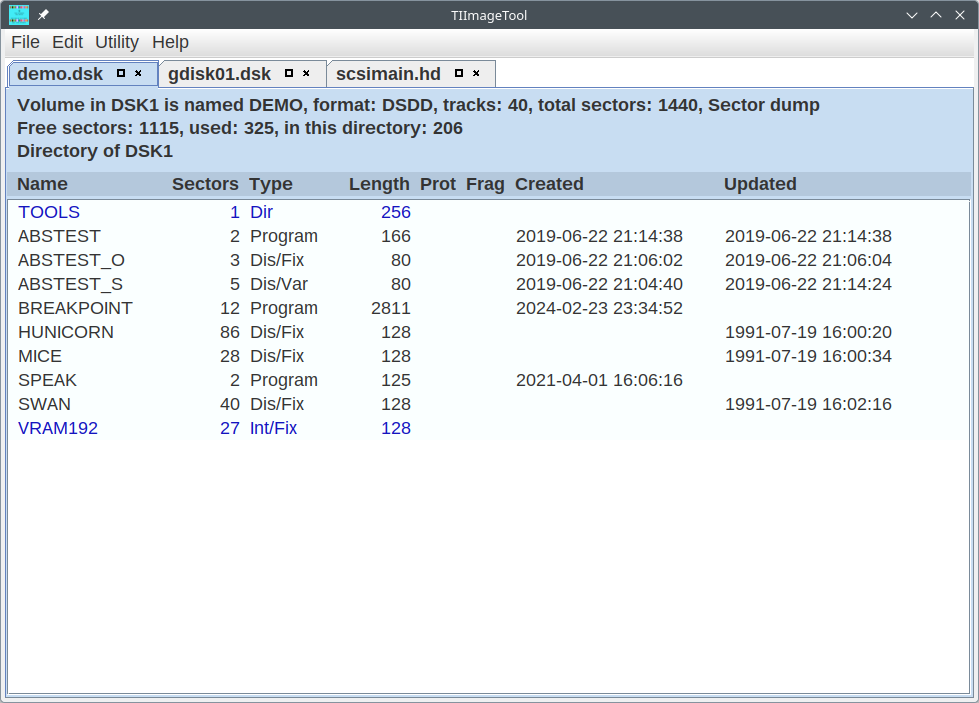Viewport: 979px width, 703px height.
Task: Close the gdisk01.dsk tab
Action: 306,73
